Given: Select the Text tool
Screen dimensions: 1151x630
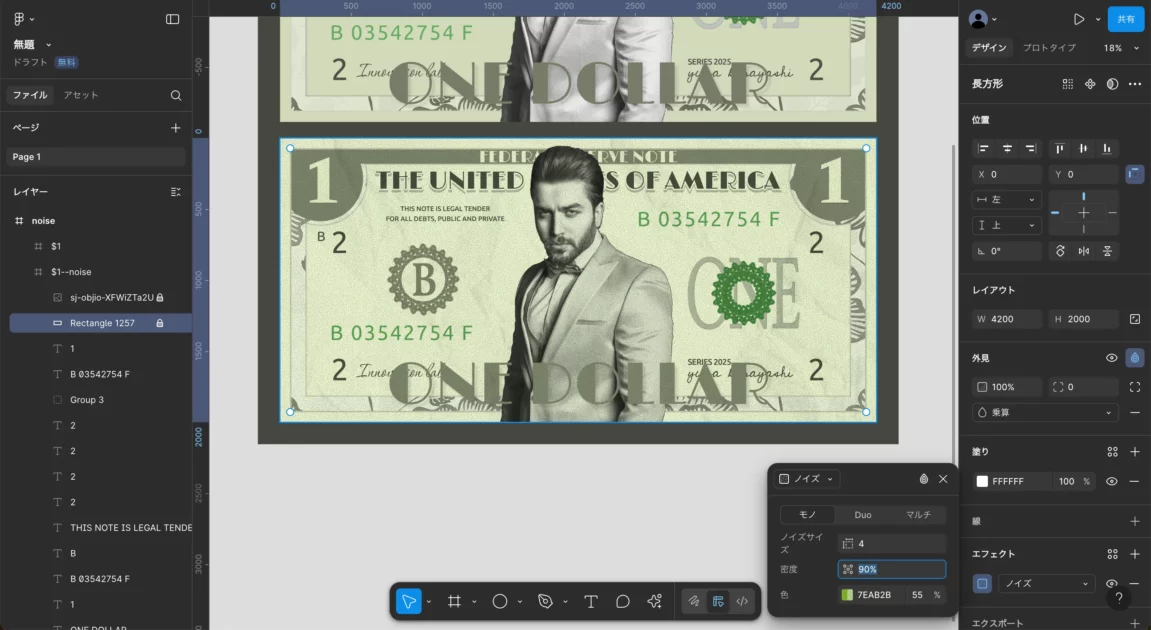Looking at the screenshot, I should tap(591, 601).
